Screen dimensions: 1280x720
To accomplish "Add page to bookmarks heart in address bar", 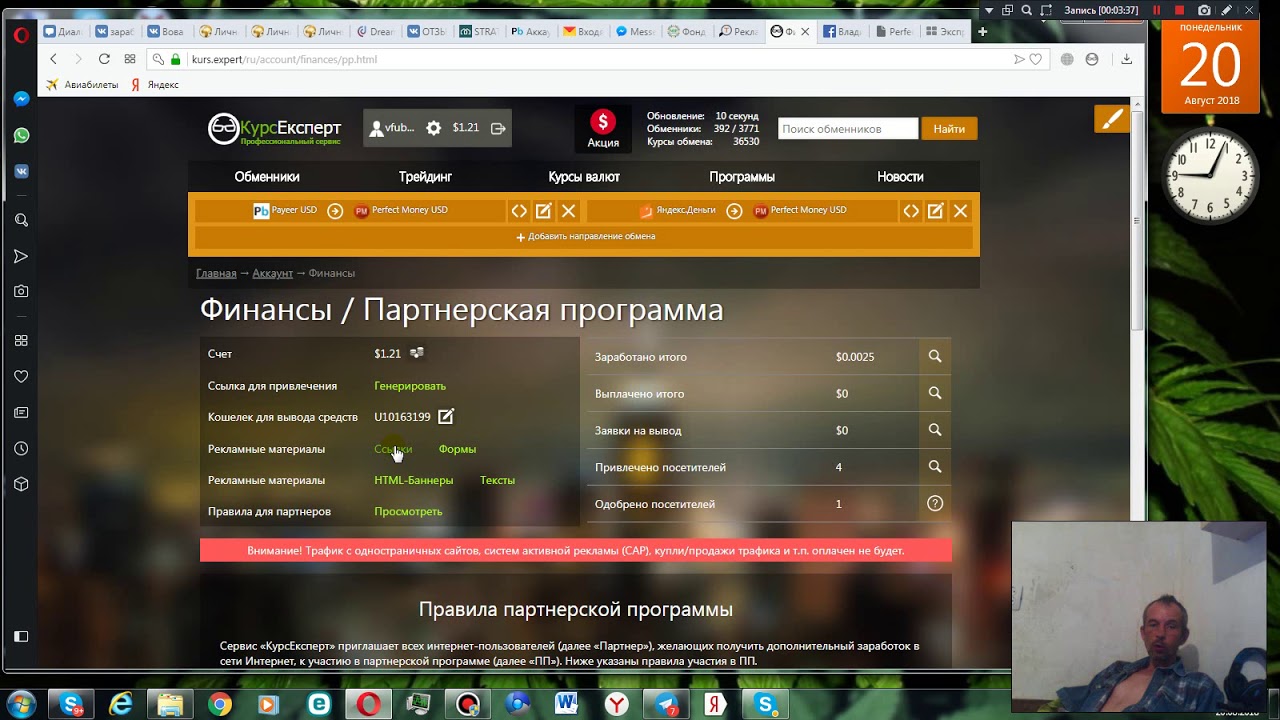I will [x=1036, y=59].
